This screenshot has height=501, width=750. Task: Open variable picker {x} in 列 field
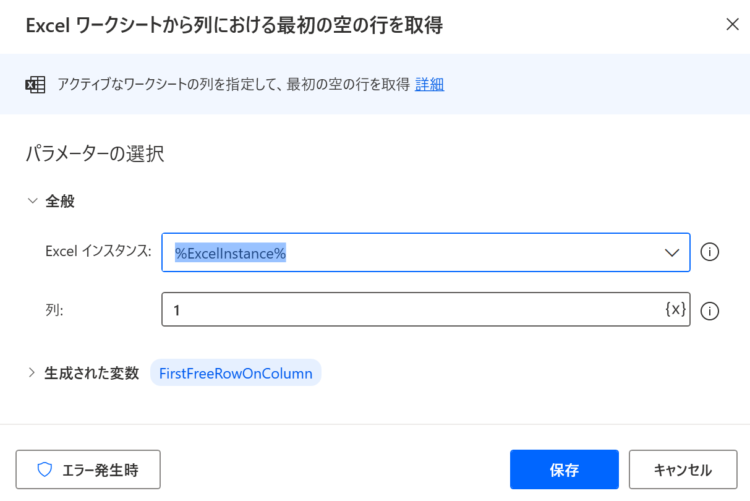[675, 309]
